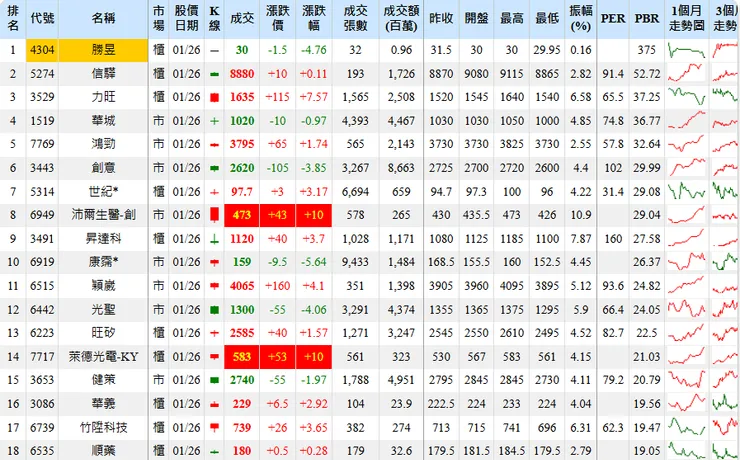The height and width of the screenshot is (460, 740).
Task: Click the K線 candlestick icon for 竹陞科技
Action: pyautogui.click(x=214, y=427)
